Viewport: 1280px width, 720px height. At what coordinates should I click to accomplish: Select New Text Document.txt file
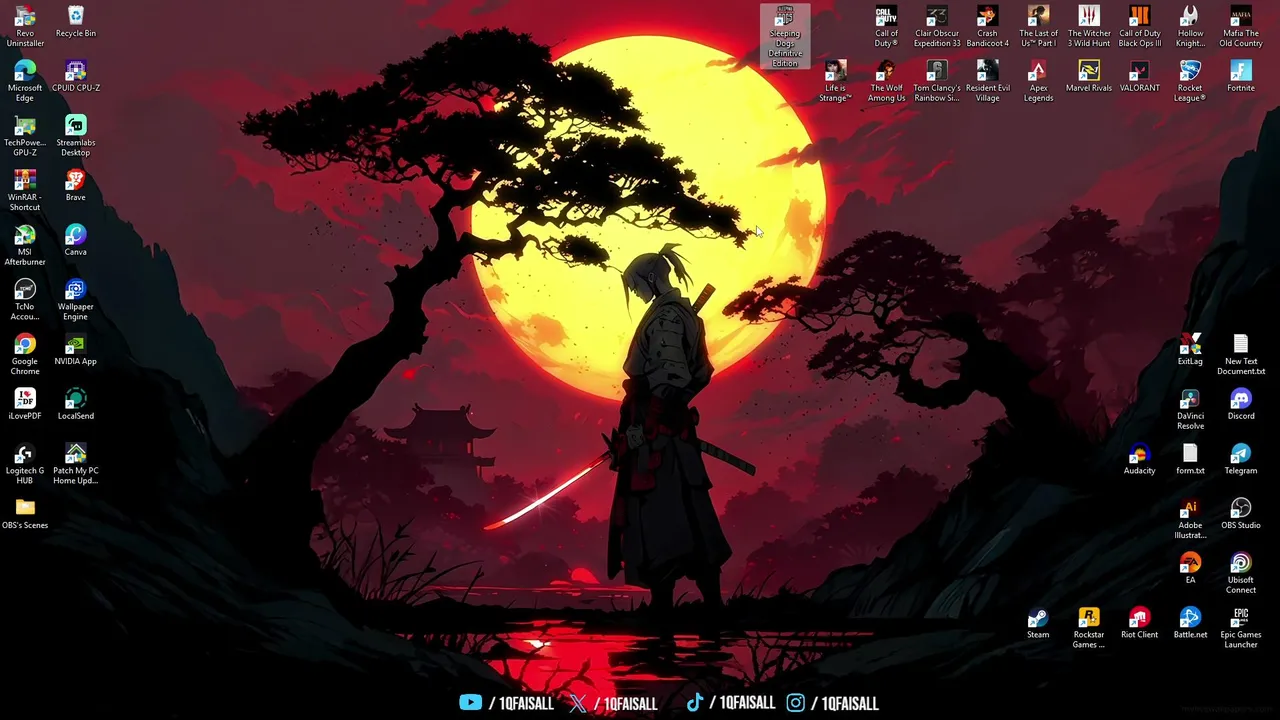coord(1241,355)
